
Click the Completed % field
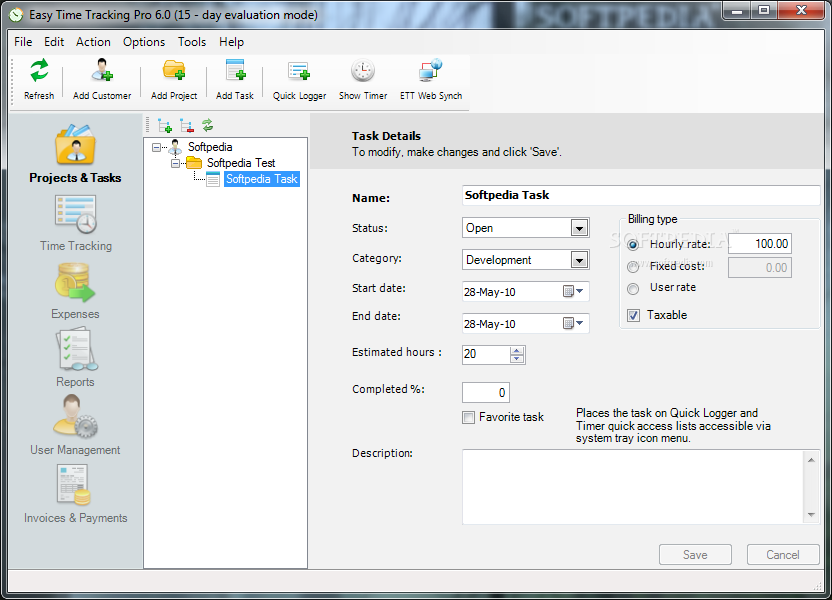coord(486,393)
